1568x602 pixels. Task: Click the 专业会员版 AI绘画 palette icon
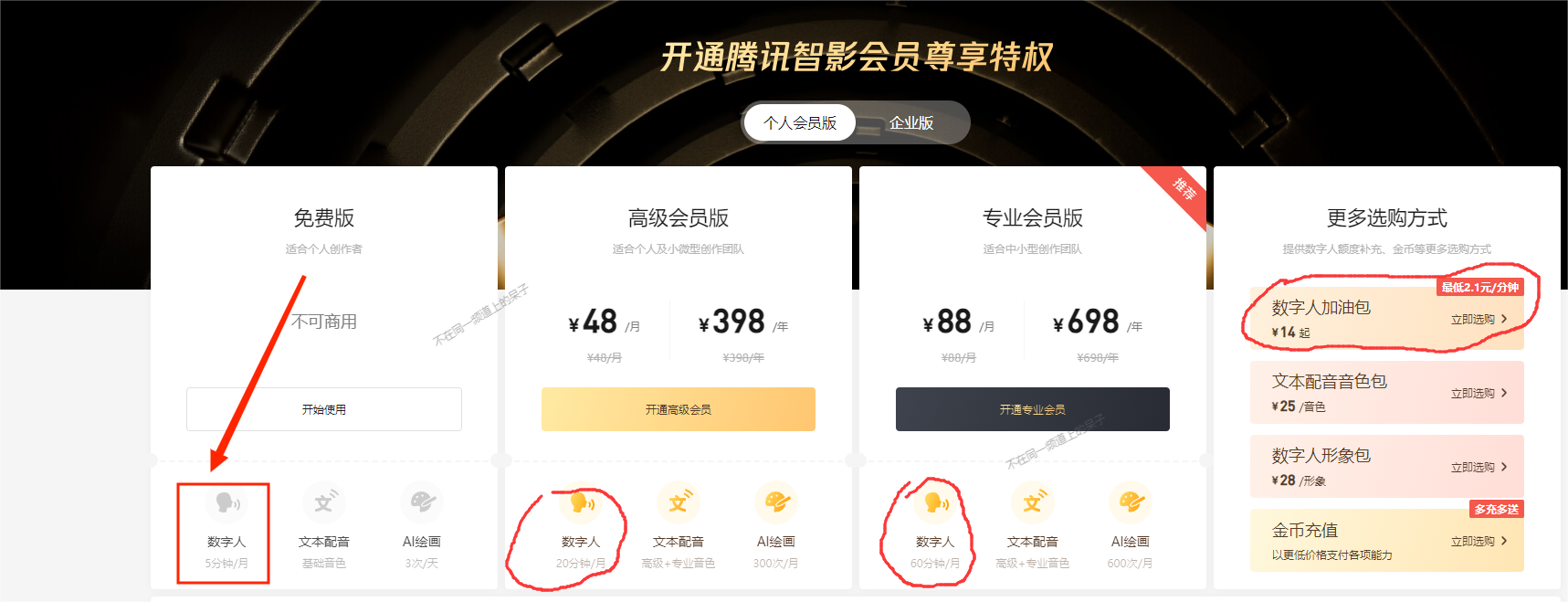[x=1131, y=502]
